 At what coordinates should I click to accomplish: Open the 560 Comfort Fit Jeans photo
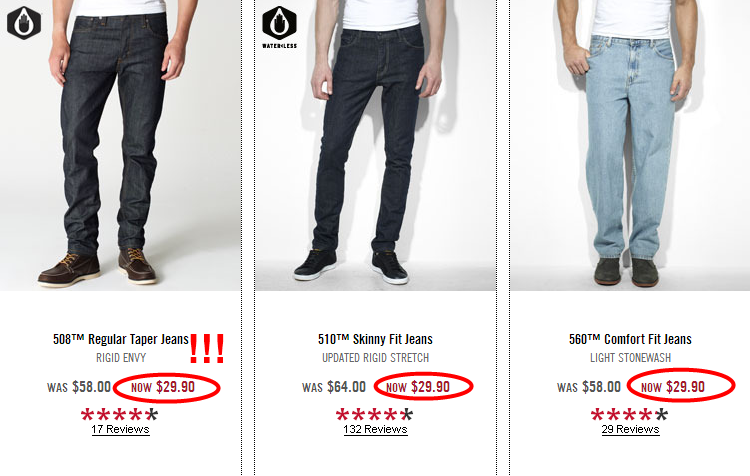click(x=630, y=145)
